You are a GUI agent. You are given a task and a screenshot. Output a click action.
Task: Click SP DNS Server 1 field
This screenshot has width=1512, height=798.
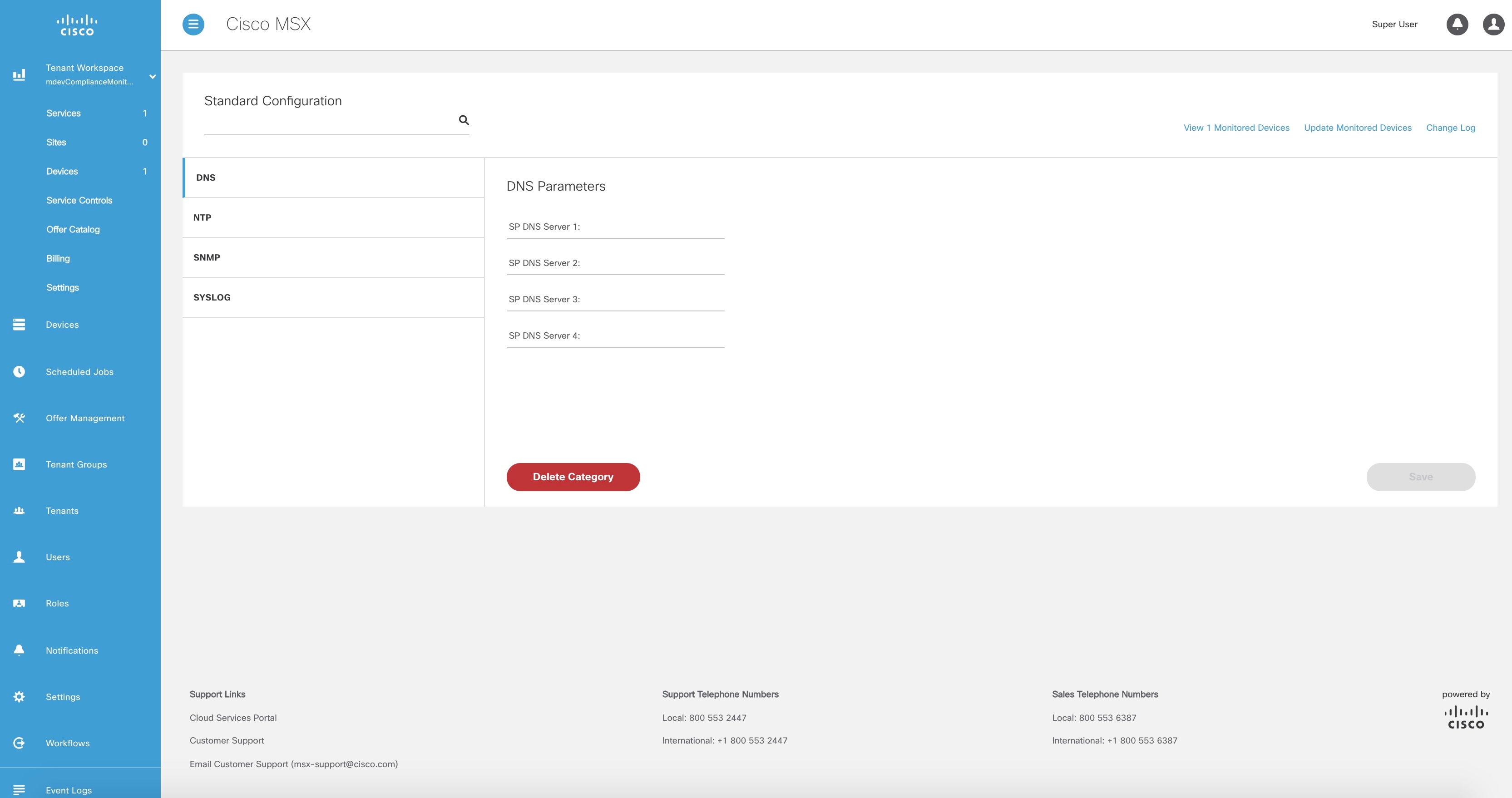615,227
